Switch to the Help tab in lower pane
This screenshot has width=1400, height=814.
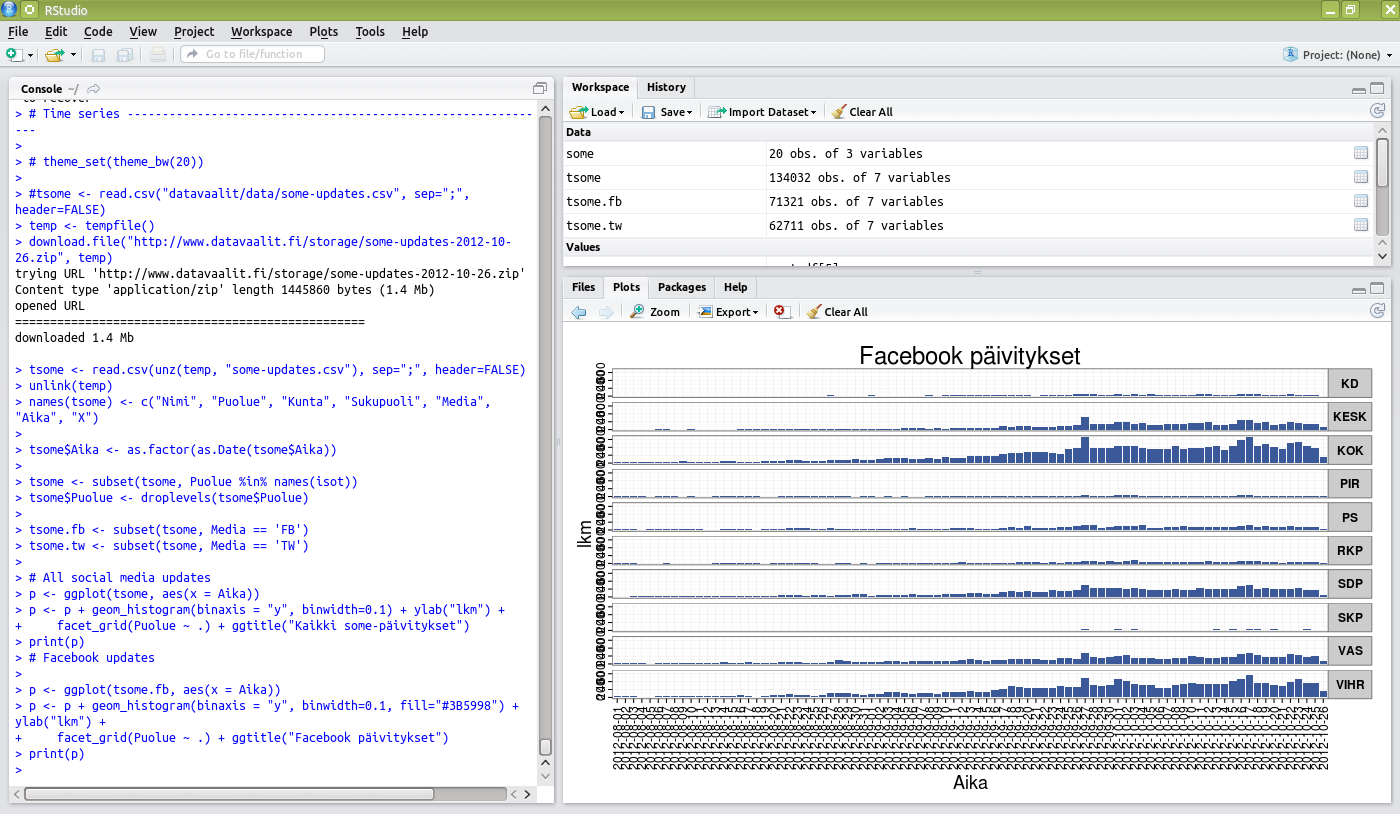tap(735, 287)
